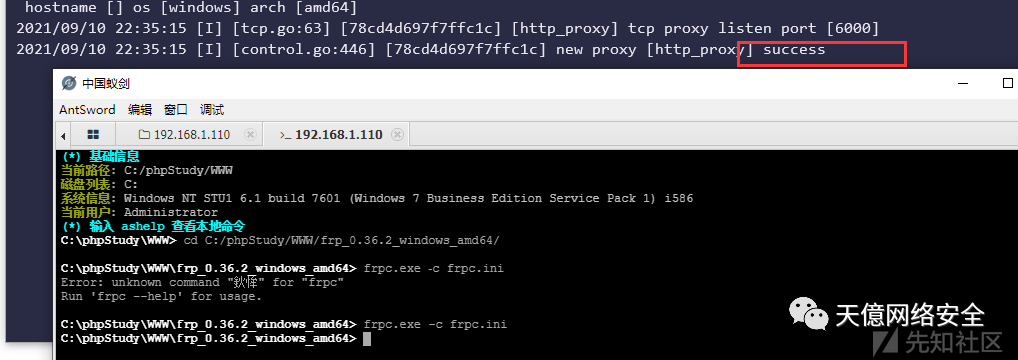
Task: Click the AntSword logo in the title bar
Action: click(69, 83)
